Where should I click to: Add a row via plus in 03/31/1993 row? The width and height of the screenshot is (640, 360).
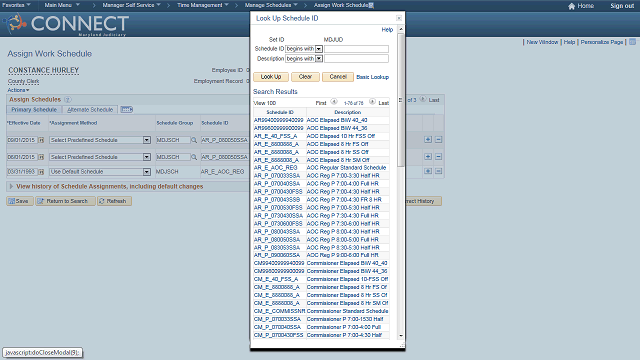[428, 171]
